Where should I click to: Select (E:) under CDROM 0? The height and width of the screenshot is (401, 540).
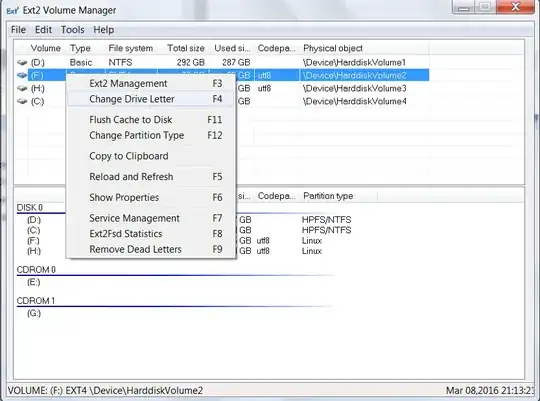[34, 282]
